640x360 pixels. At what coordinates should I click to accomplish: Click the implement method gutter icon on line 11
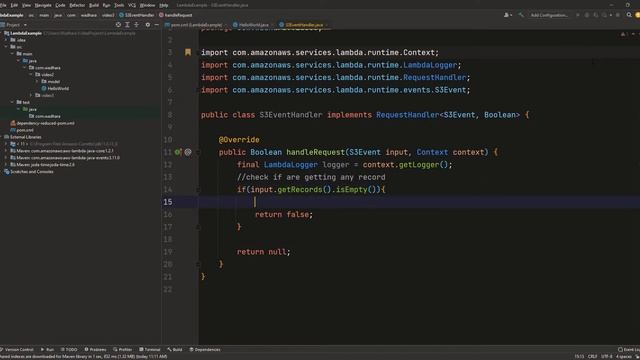[x=178, y=152]
